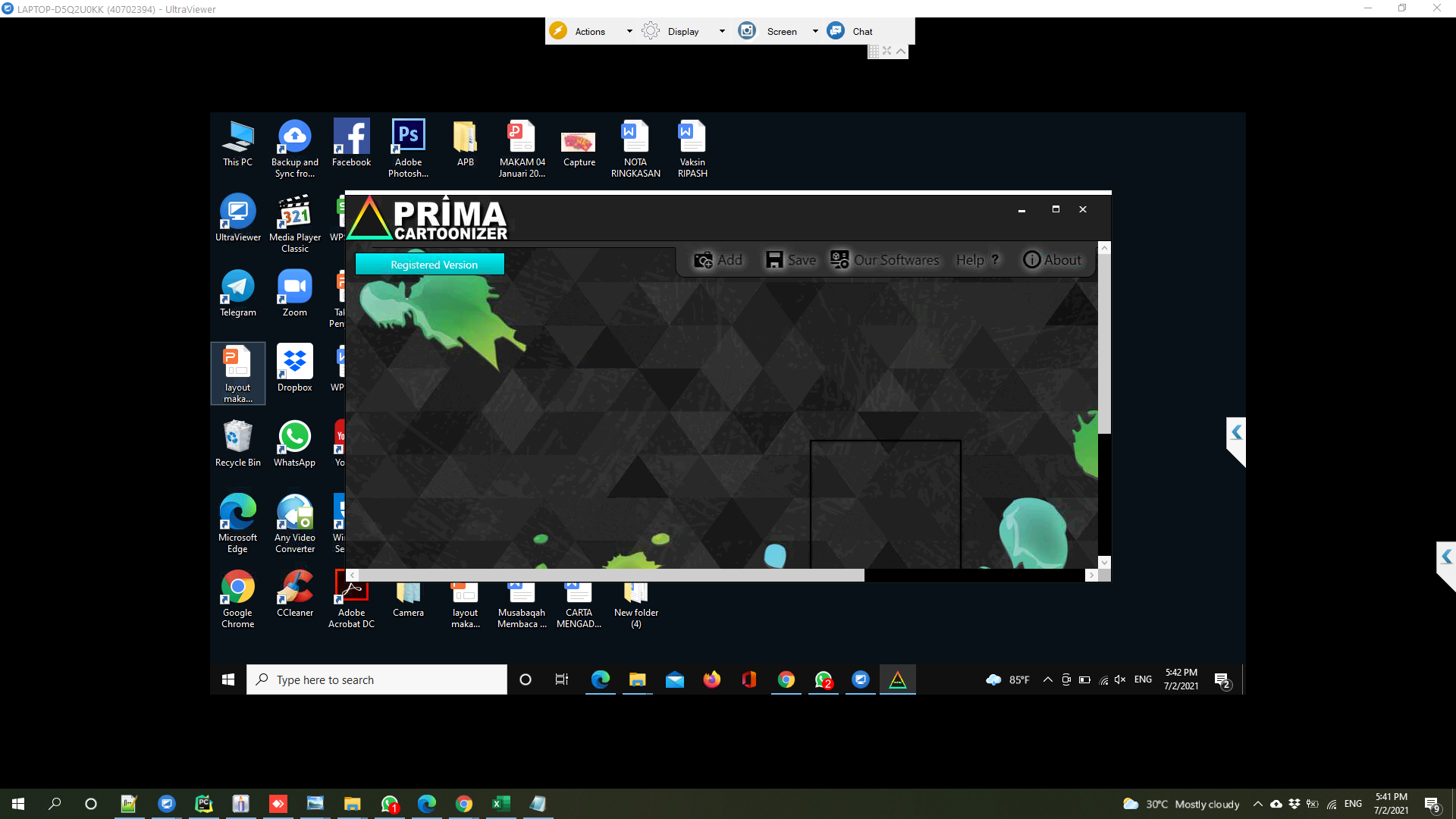Open Our Softwares in Prima Cartoonizer
The height and width of the screenshot is (819, 1456).
[884, 260]
